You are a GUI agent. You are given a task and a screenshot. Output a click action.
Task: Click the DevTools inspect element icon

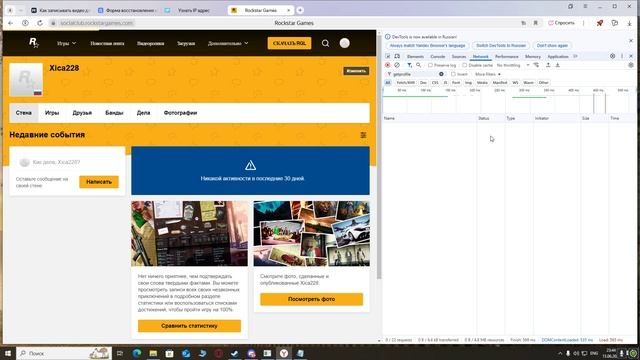[x=388, y=56]
